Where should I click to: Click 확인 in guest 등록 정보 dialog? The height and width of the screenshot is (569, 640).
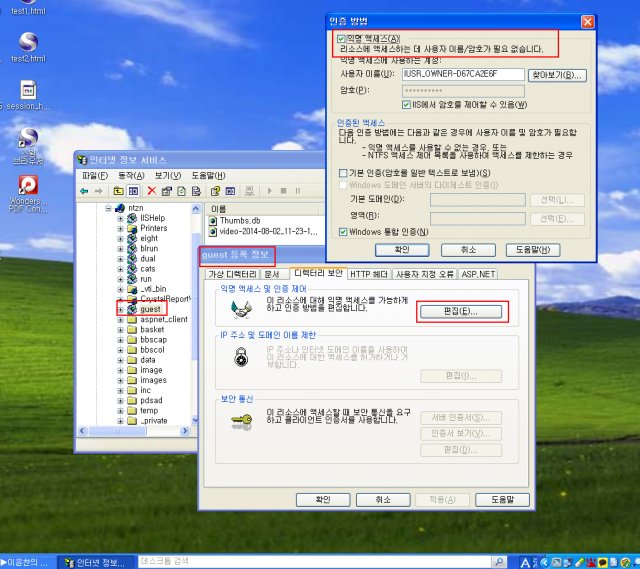coord(323,500)
